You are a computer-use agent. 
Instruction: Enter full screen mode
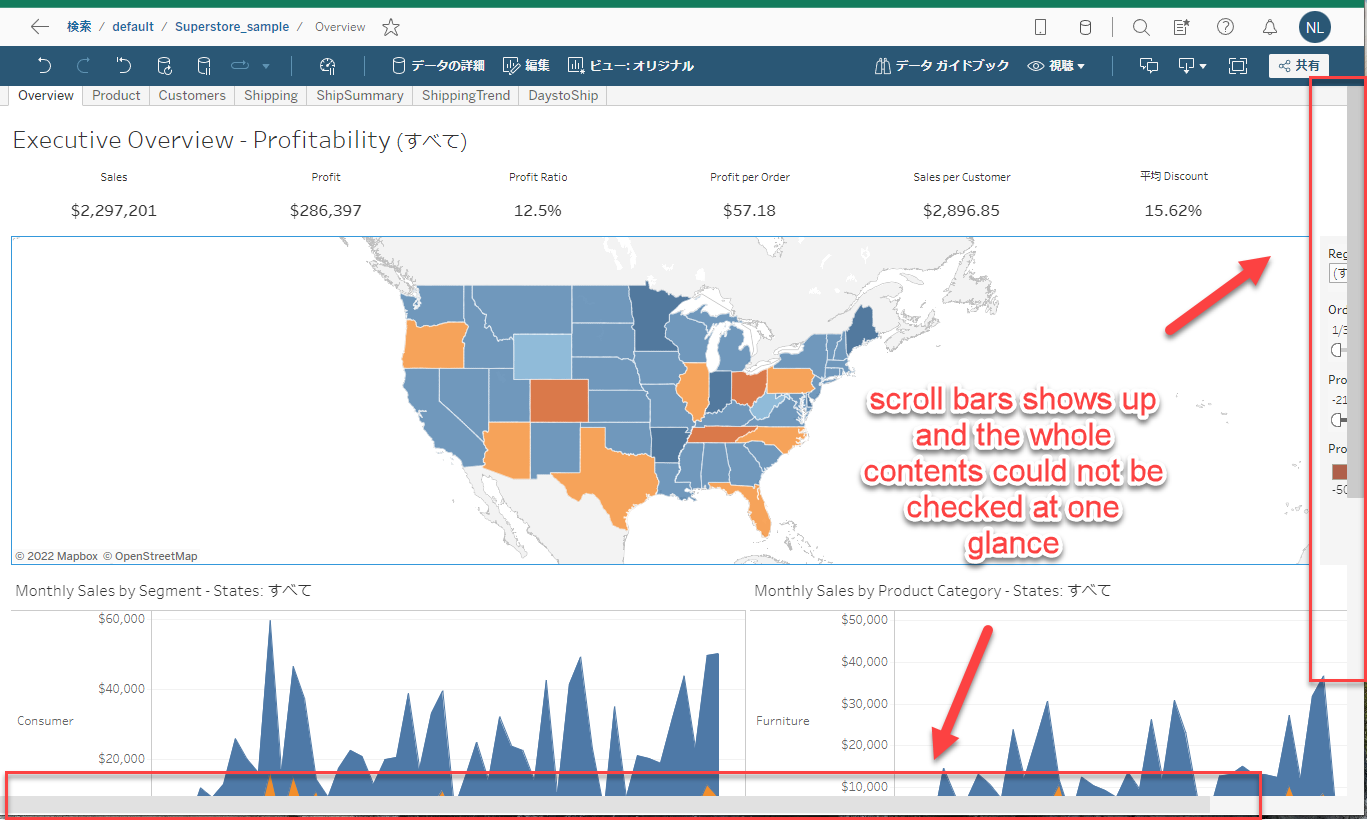pyautogui.click(x=1238, y=66)
